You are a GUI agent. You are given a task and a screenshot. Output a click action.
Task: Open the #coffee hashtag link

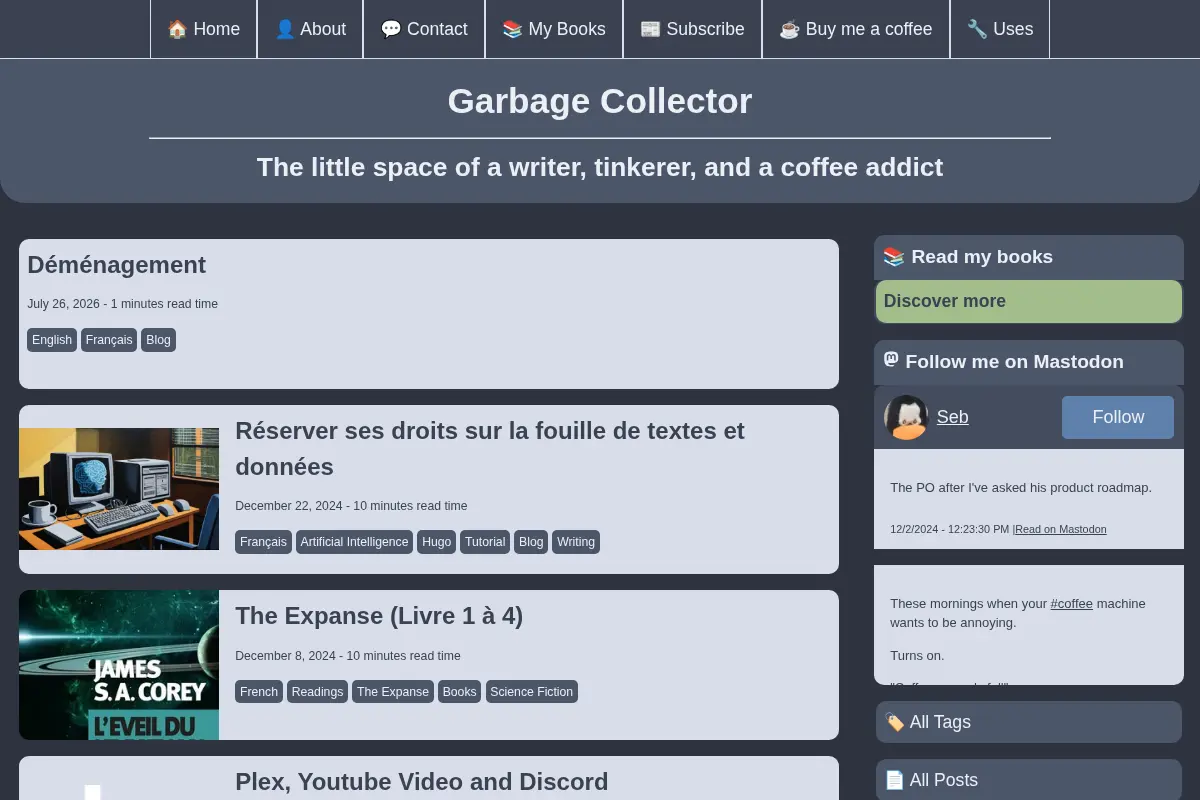click(x=1072, y=604)
